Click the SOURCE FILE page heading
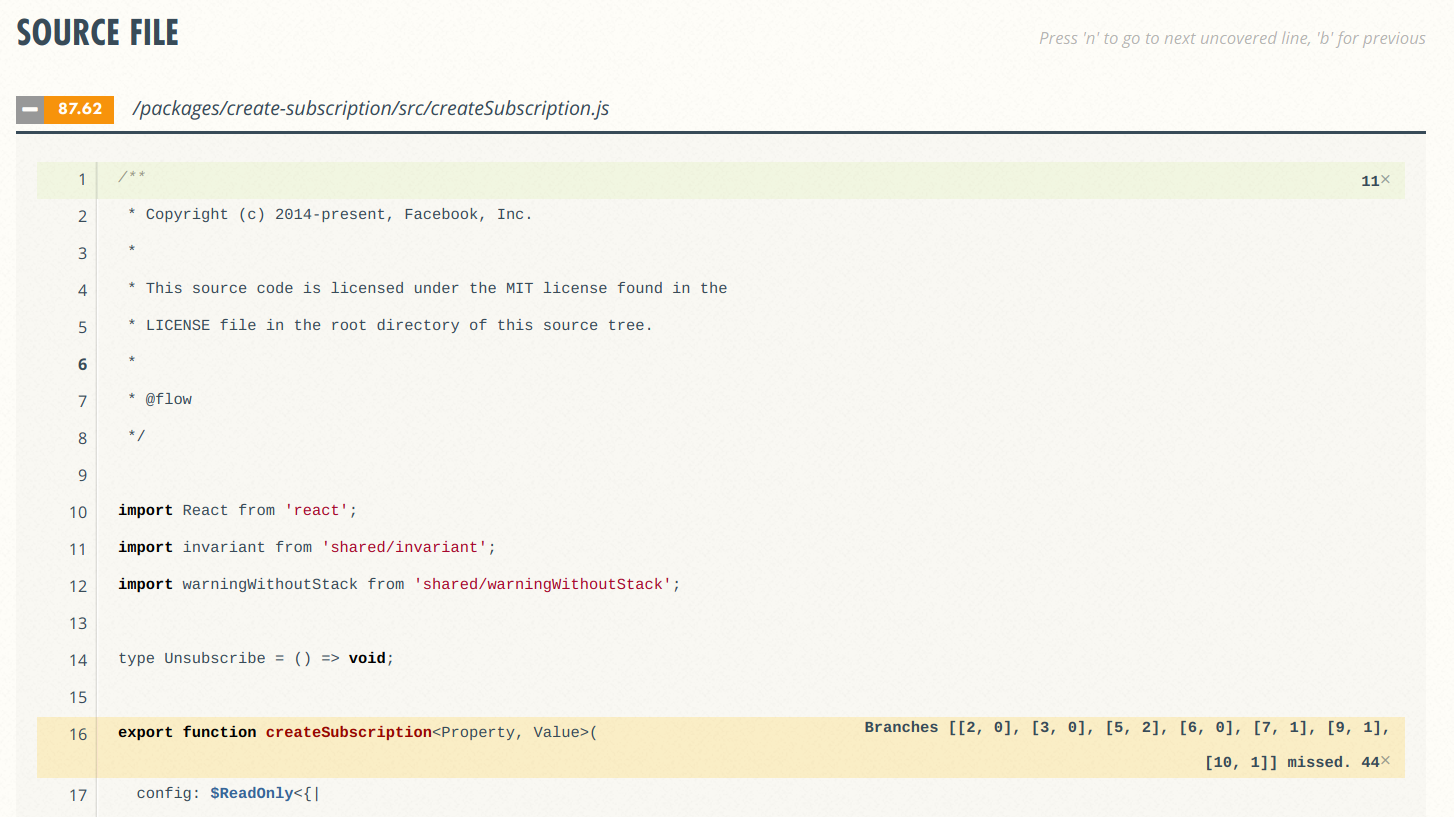 coord(96,32)
